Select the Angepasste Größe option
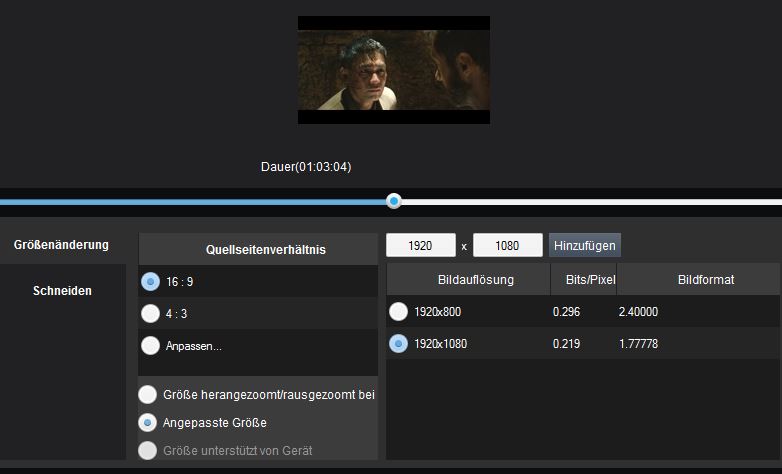 (148, 423)
